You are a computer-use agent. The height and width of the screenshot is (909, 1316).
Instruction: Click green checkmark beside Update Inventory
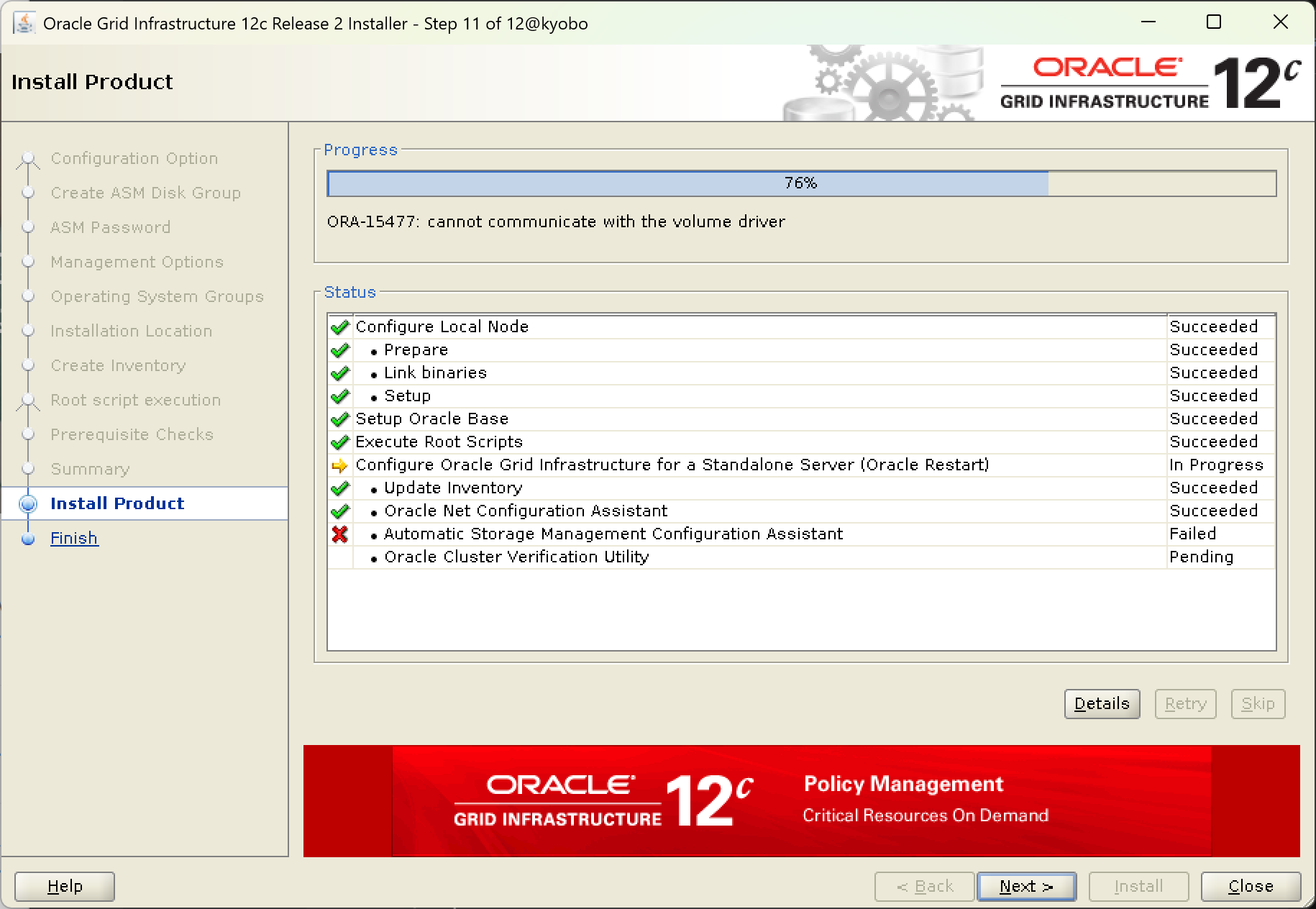point(339,488)
